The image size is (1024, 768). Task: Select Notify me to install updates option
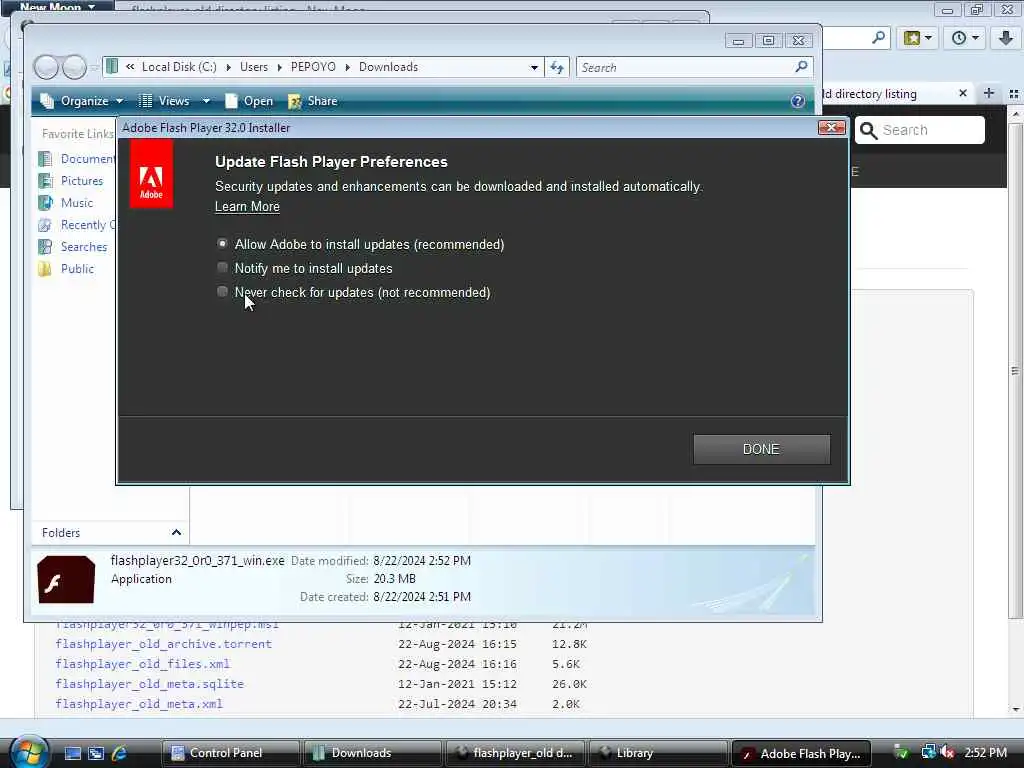pos(222,268)
